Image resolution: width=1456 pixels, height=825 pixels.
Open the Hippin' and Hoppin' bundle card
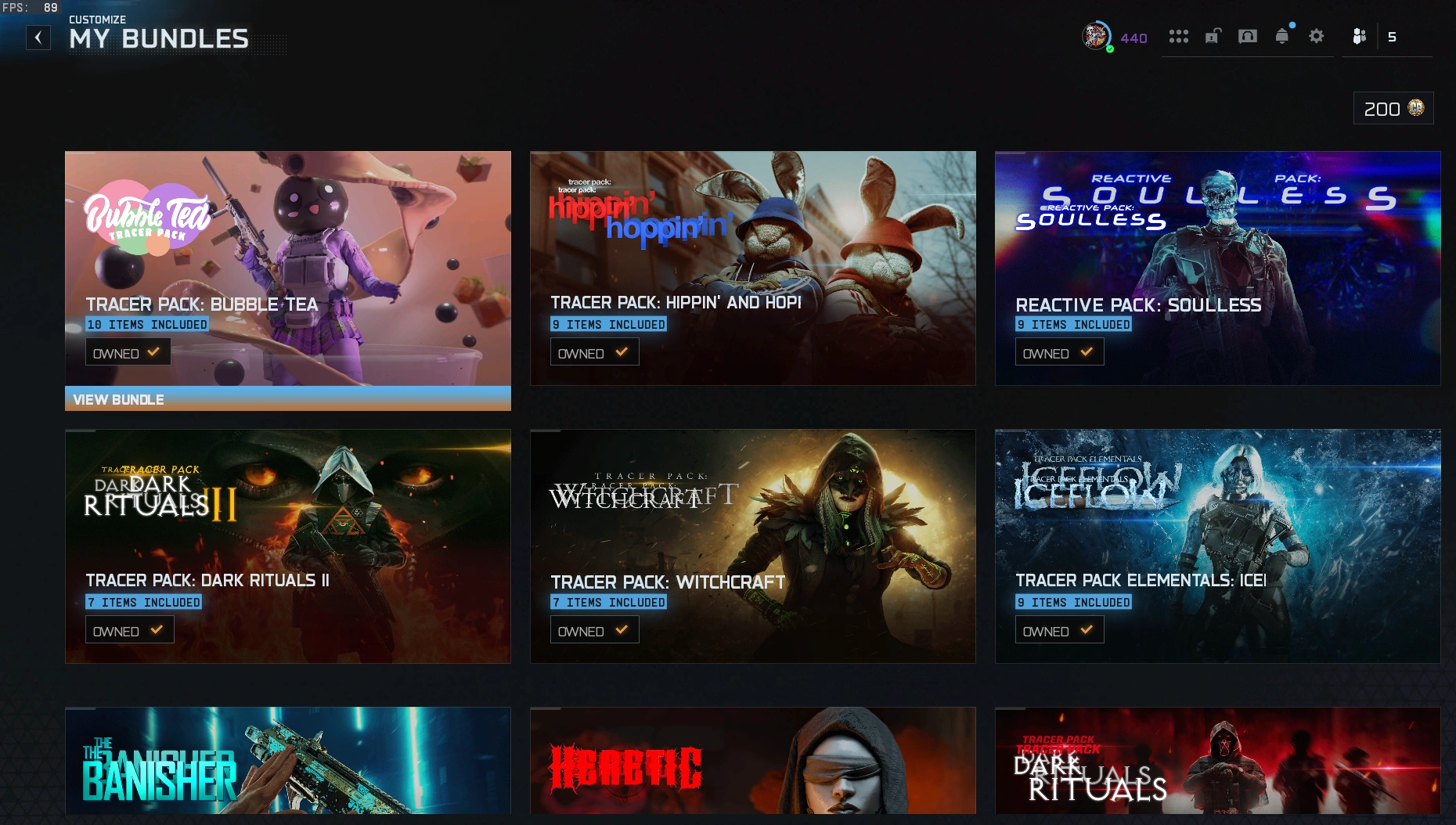pyautogui.click(x=753, y=268)
